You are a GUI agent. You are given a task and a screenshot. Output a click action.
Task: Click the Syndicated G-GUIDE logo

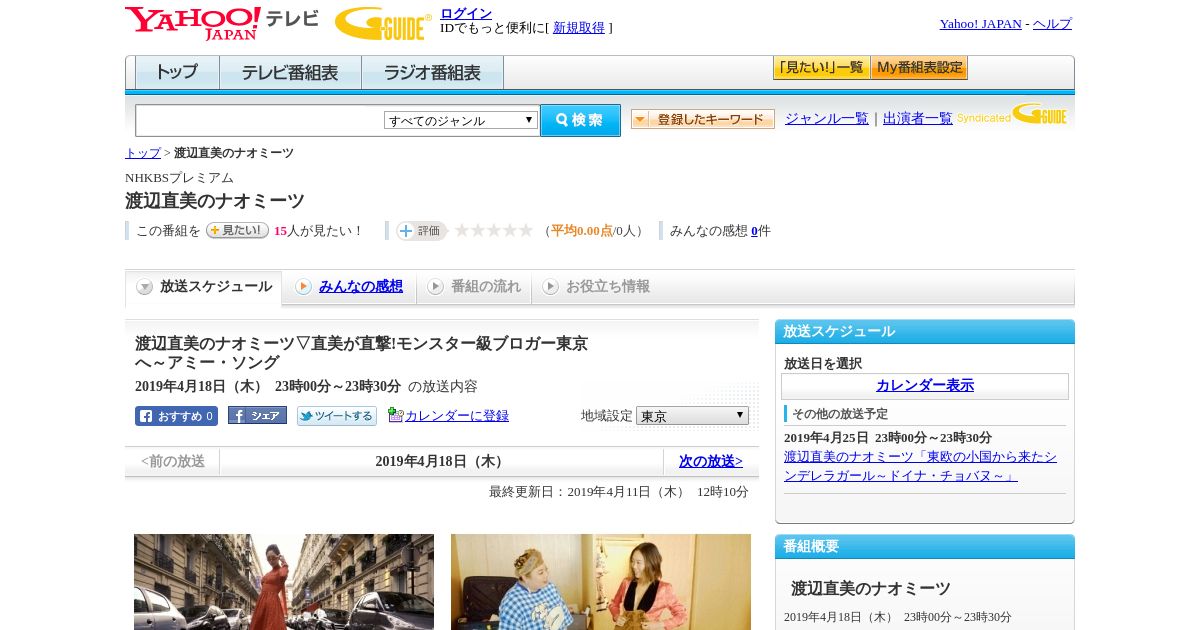coord(1011,115)
